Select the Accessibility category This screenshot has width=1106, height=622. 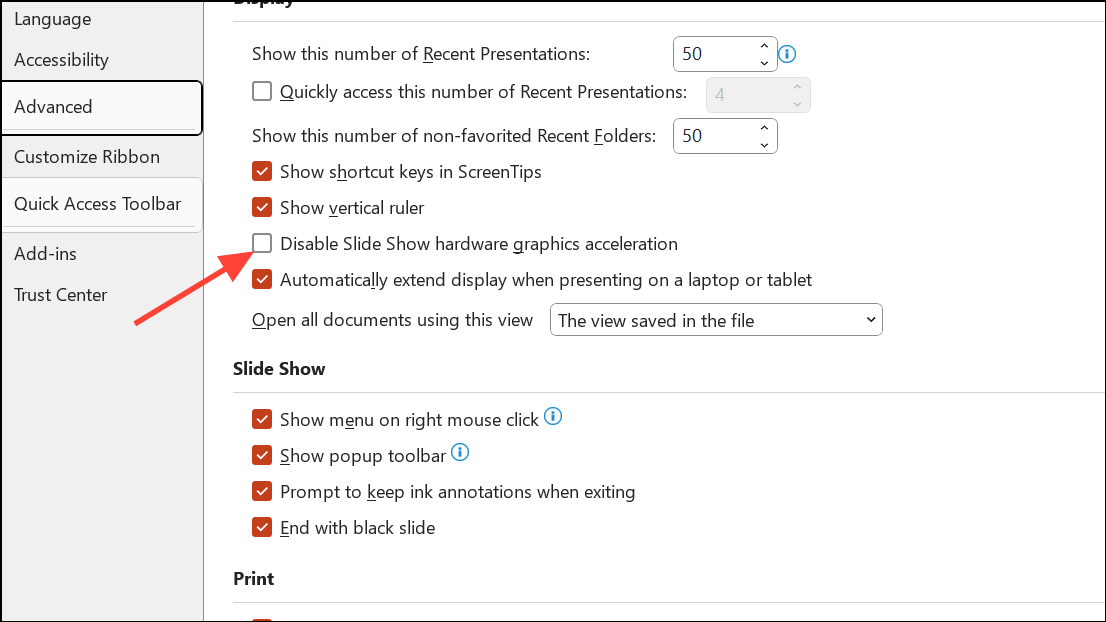coord(61,59)
